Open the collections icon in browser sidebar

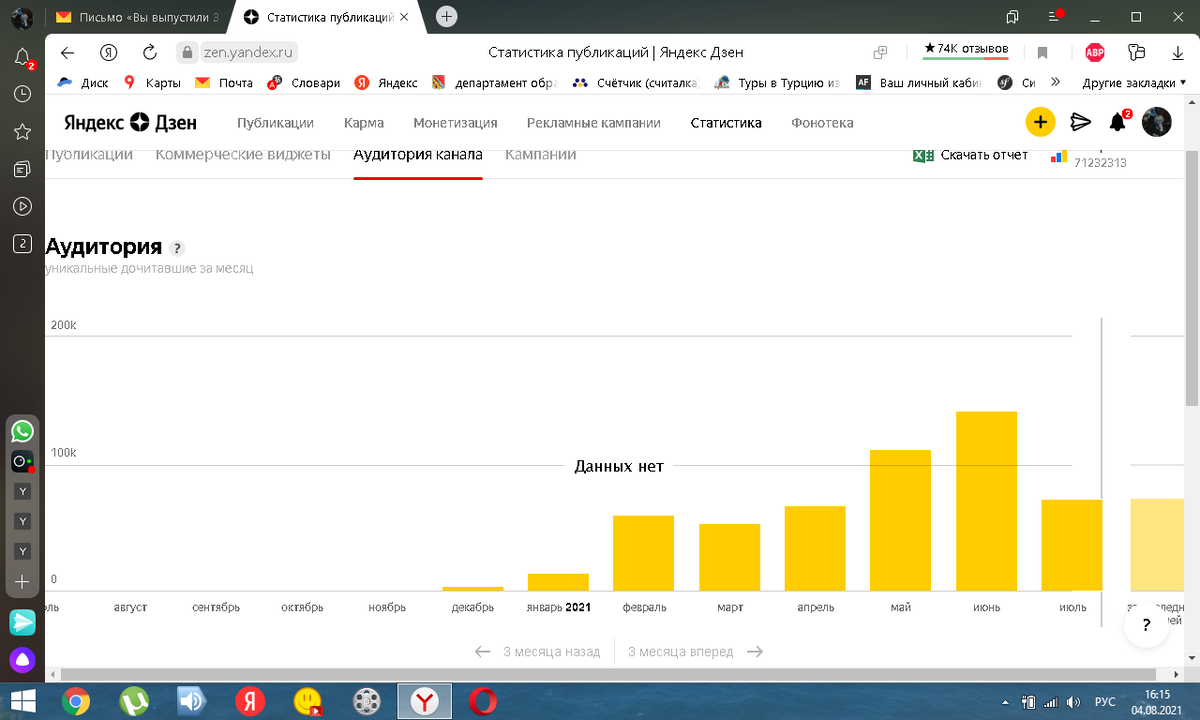click(22, 169)
